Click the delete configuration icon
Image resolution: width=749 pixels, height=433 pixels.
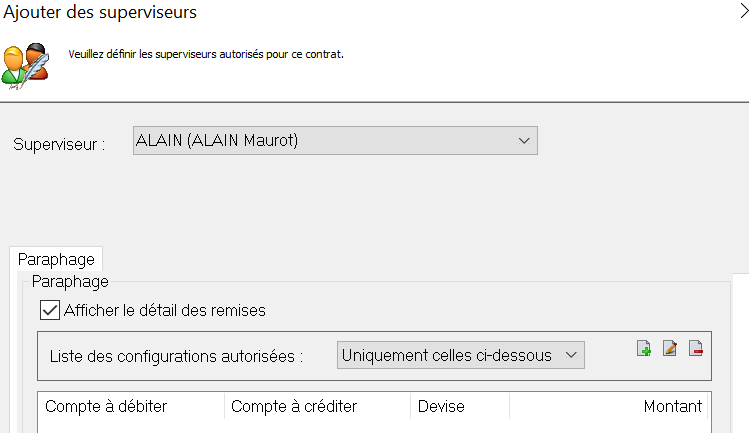click(696, 349)
